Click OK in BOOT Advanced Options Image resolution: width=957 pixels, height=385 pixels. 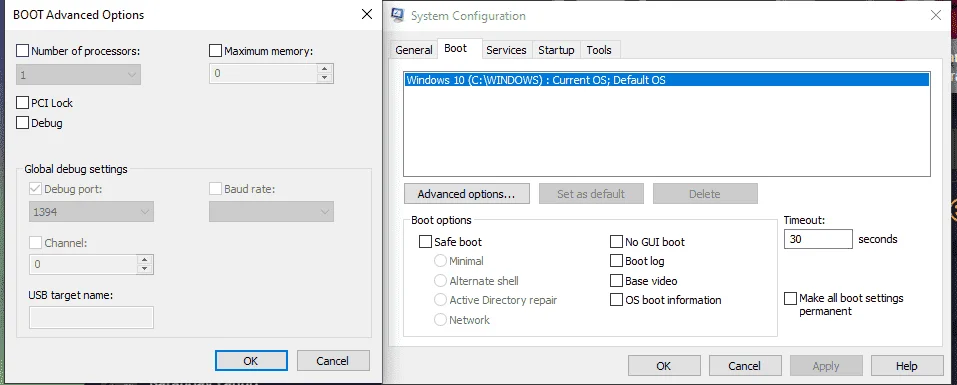pos(251,361)
